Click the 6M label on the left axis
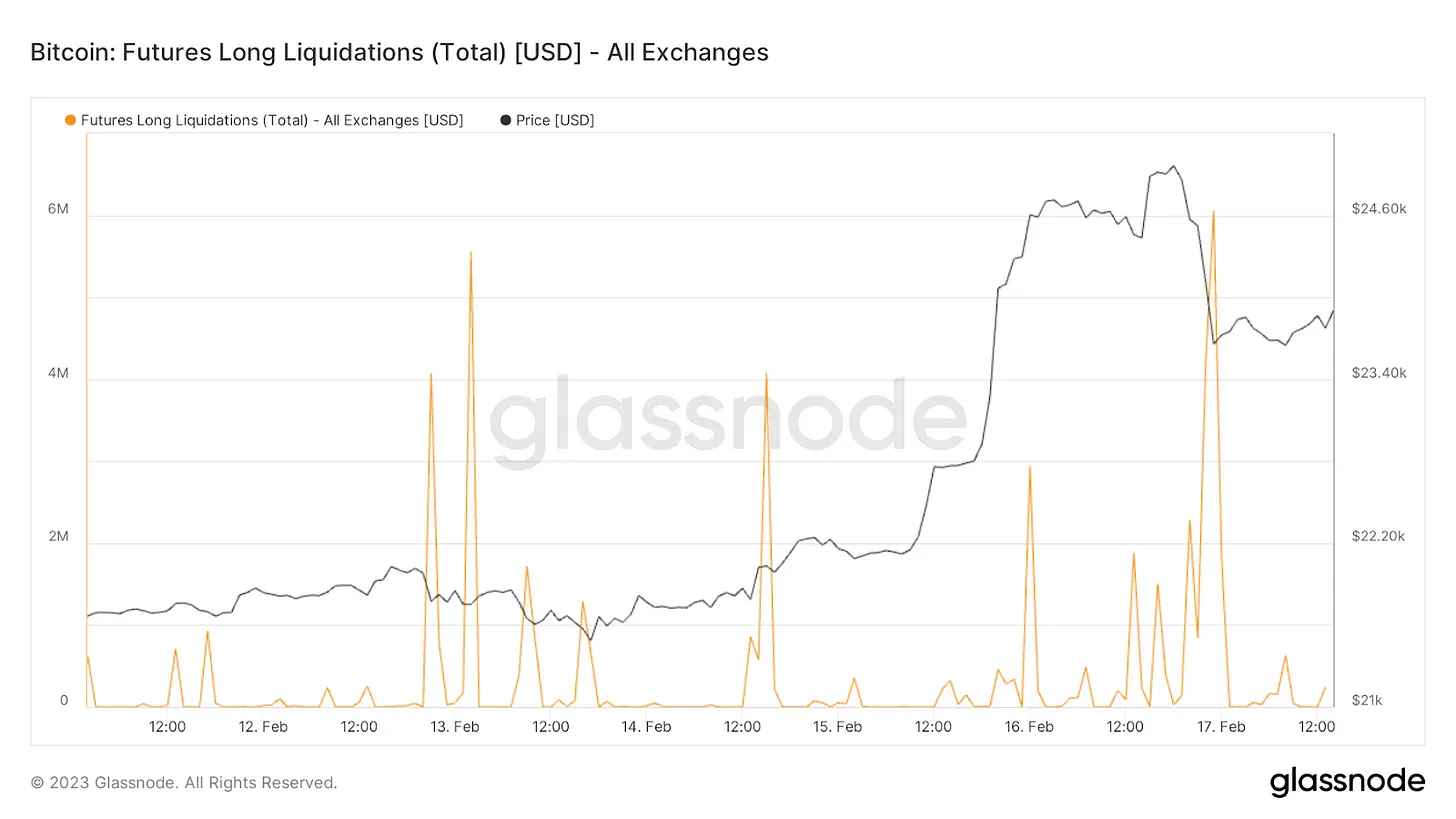1456x819 pixels. click(58, 209)
